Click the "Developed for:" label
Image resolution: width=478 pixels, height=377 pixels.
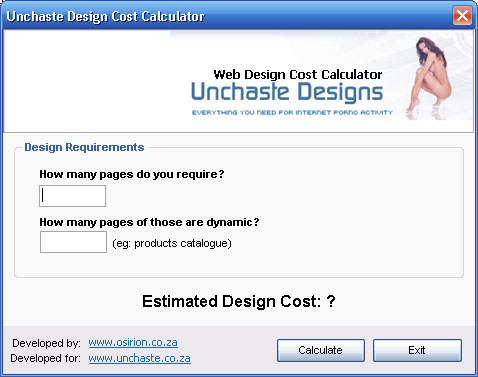(45, 358)
